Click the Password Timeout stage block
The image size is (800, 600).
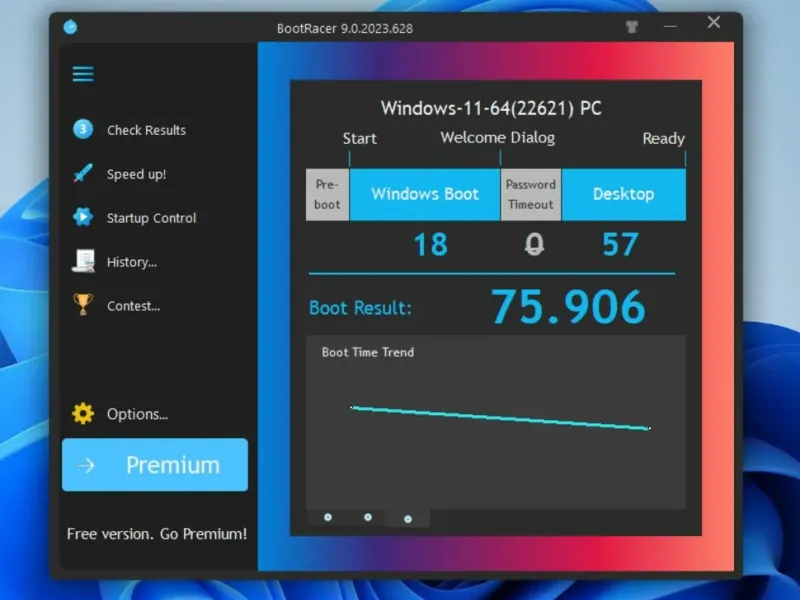[x=531, y=194]
